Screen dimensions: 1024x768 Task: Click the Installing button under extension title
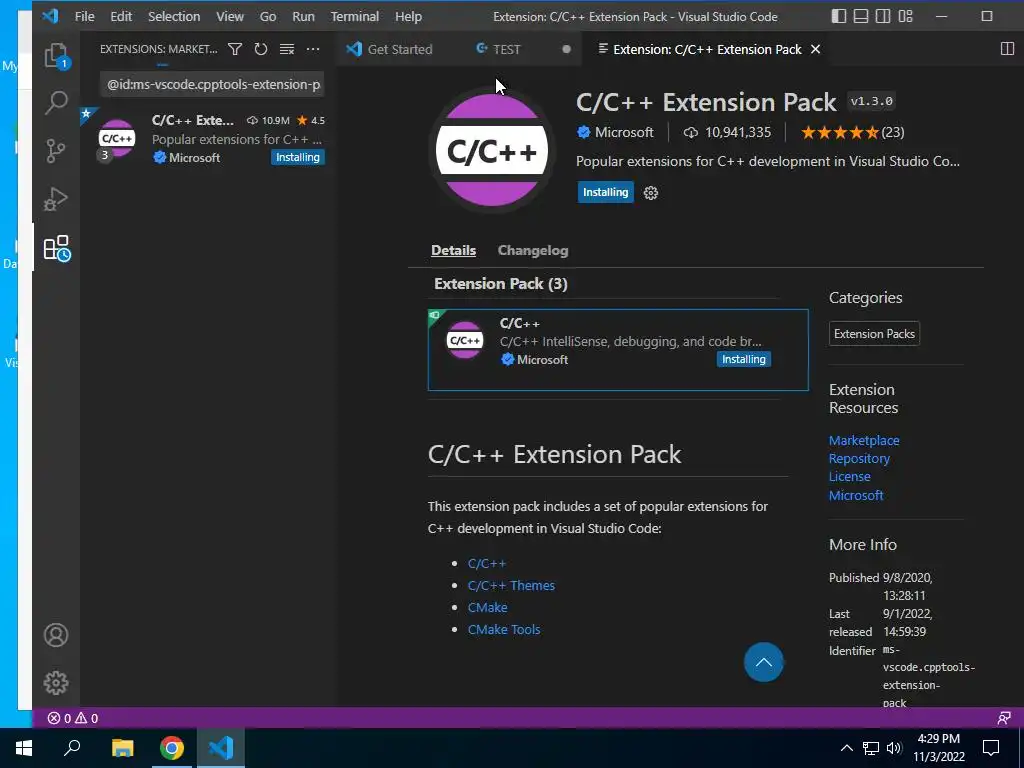(605, 192)
